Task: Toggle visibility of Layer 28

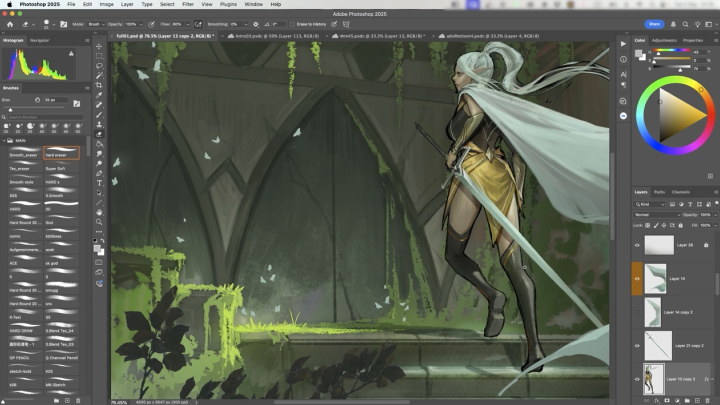Action: tap(638, 244)
